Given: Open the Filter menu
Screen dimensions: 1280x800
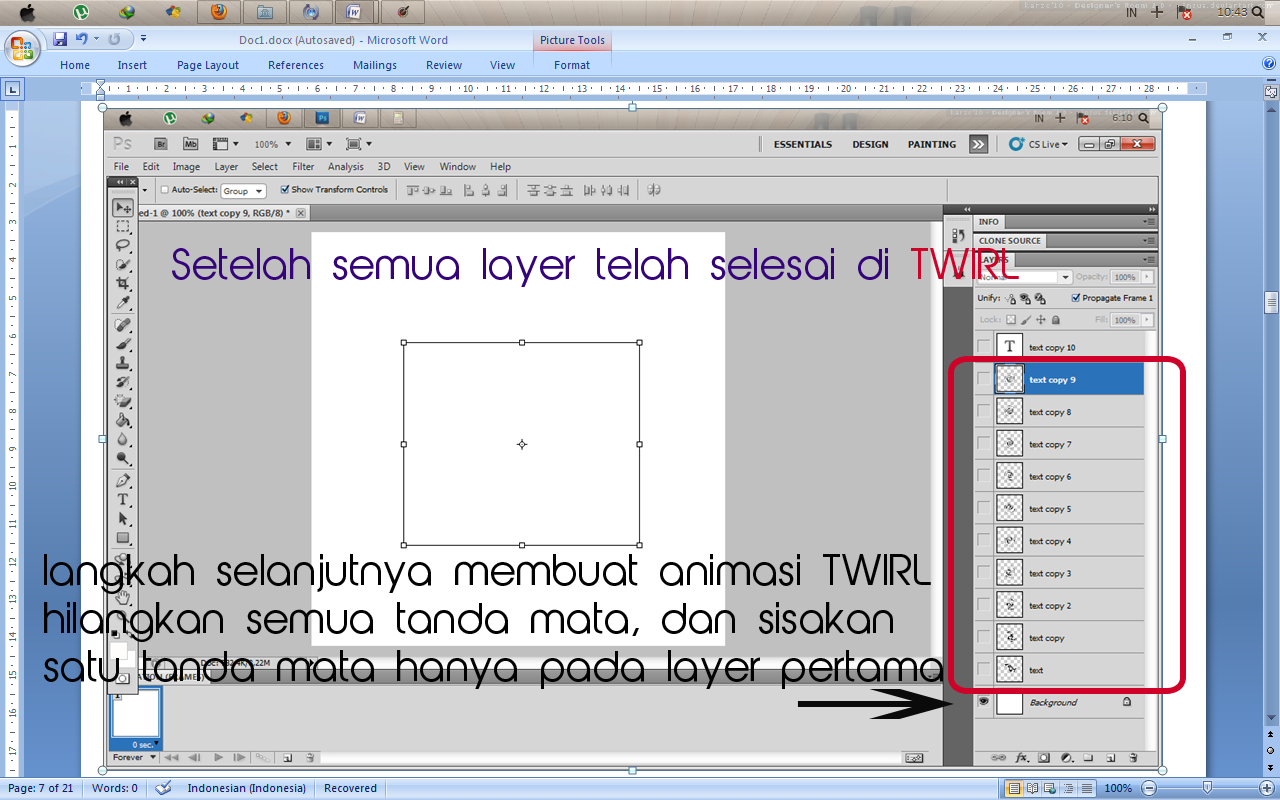Looking at the screenshot, I should tap(301, 166).
